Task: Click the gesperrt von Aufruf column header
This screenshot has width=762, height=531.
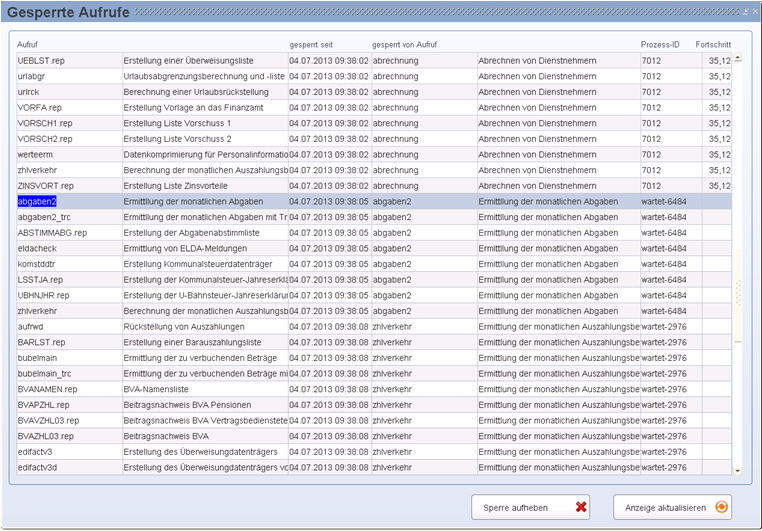Action: [404, 45]
